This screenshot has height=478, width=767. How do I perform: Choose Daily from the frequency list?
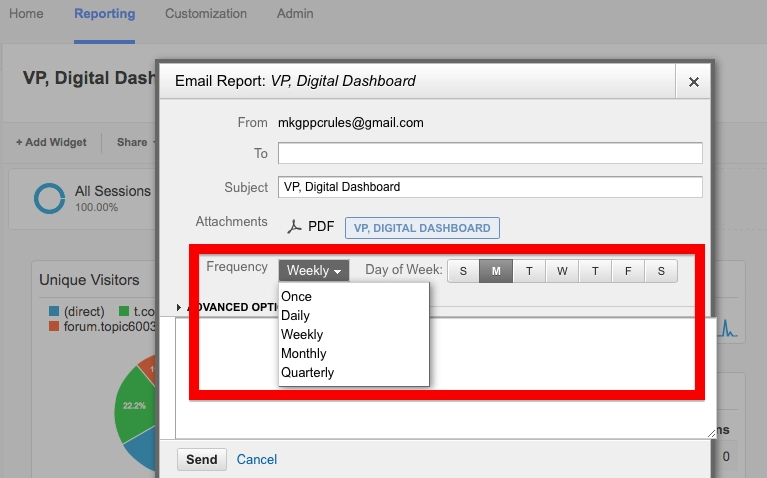point(296,315)
